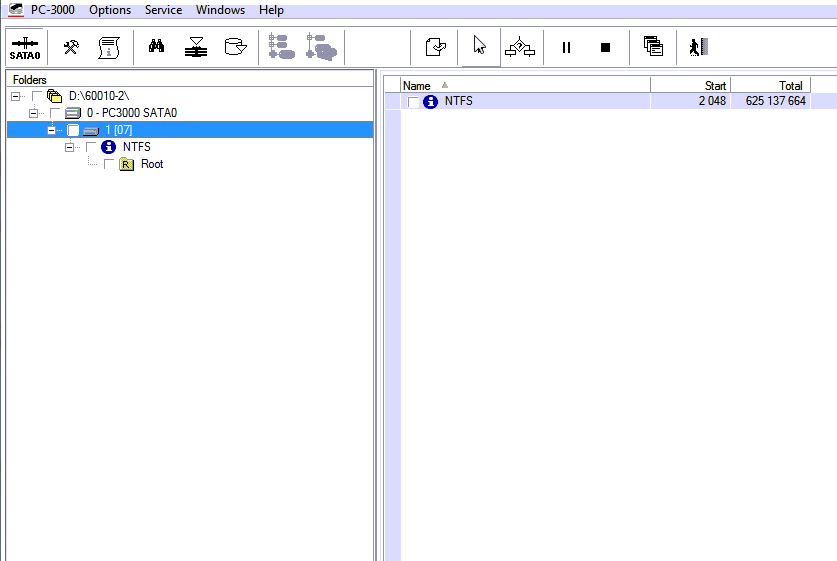837x561 pixels.
Task: Click the Total value 625 137 664
Action: coord(776,101)
